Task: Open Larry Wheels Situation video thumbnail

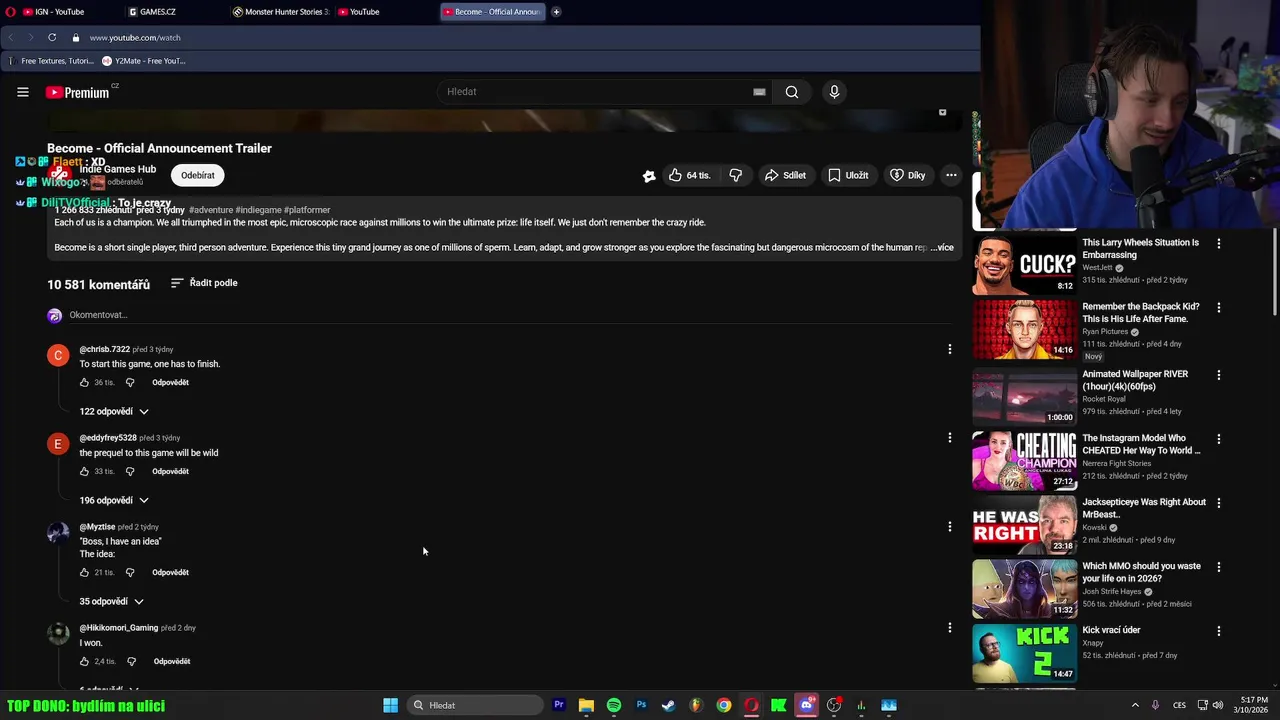Action: coord(1024,265)
